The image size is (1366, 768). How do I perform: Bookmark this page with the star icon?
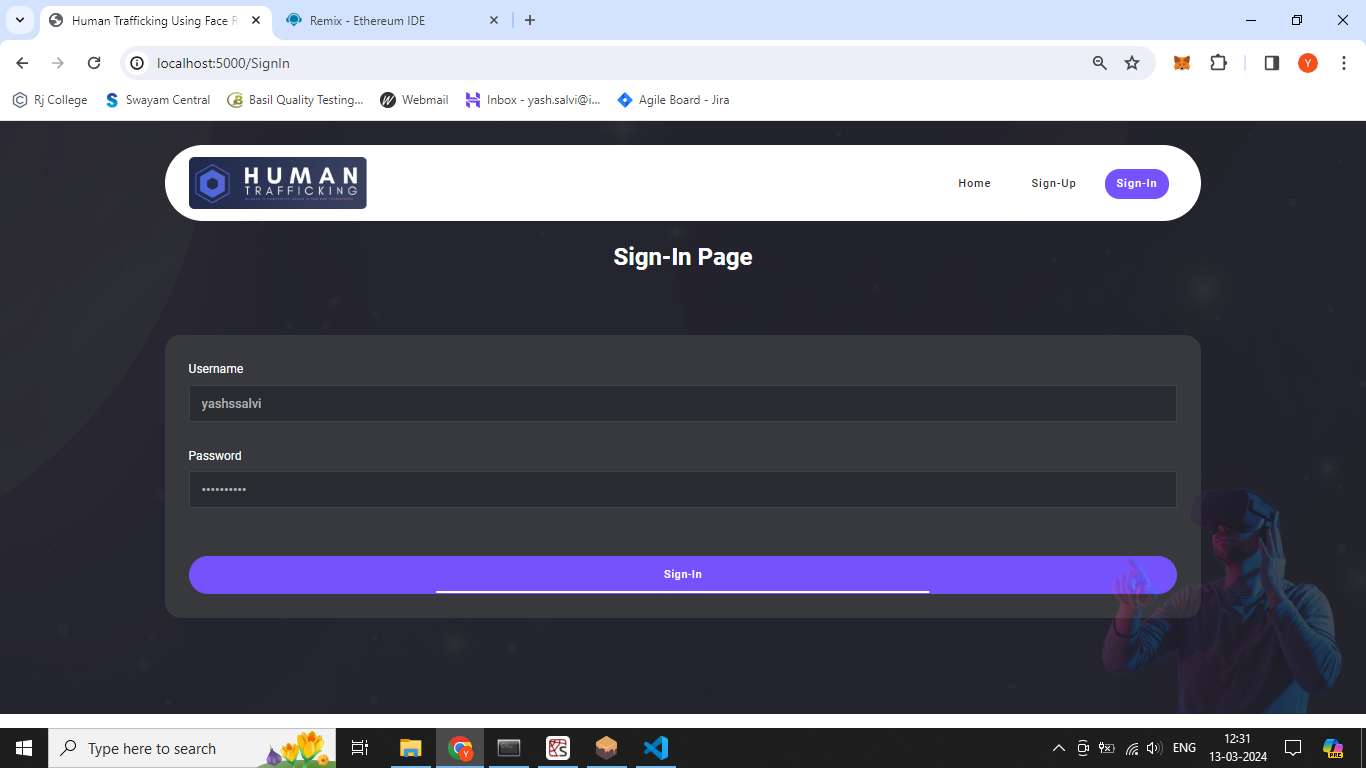pyautogui.click(x=1132, y=63)
